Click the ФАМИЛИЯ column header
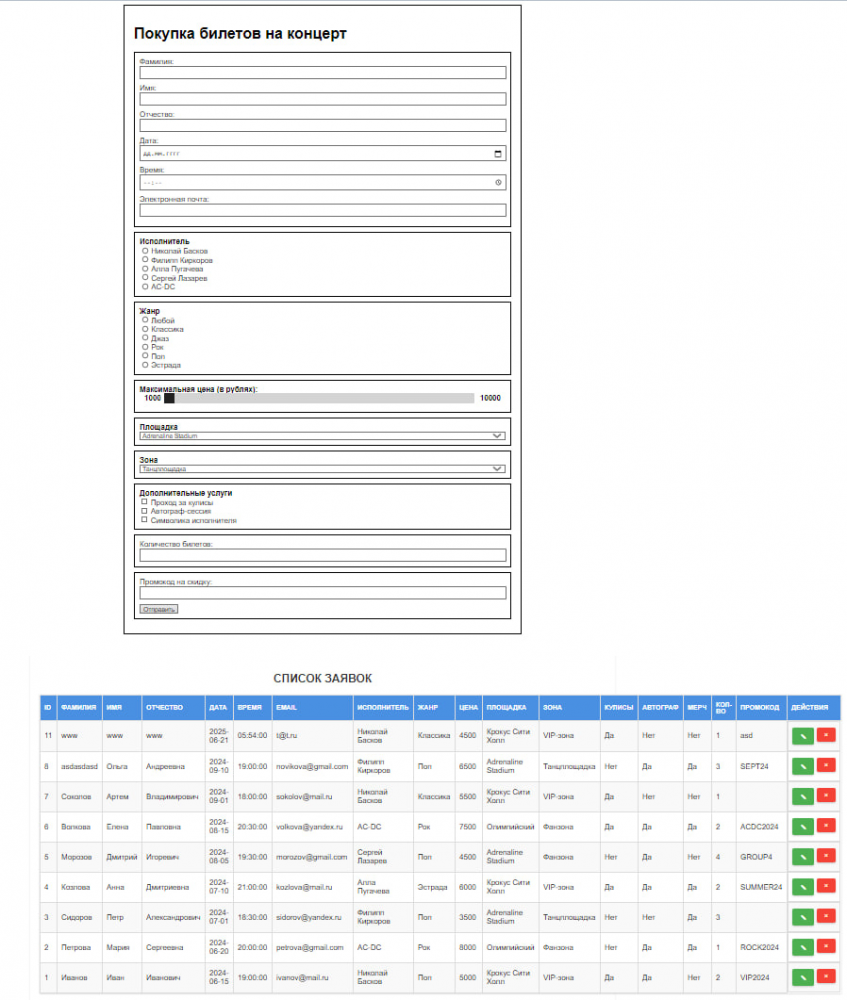This screenshot has height=1000, width=847. coord(78,707)
